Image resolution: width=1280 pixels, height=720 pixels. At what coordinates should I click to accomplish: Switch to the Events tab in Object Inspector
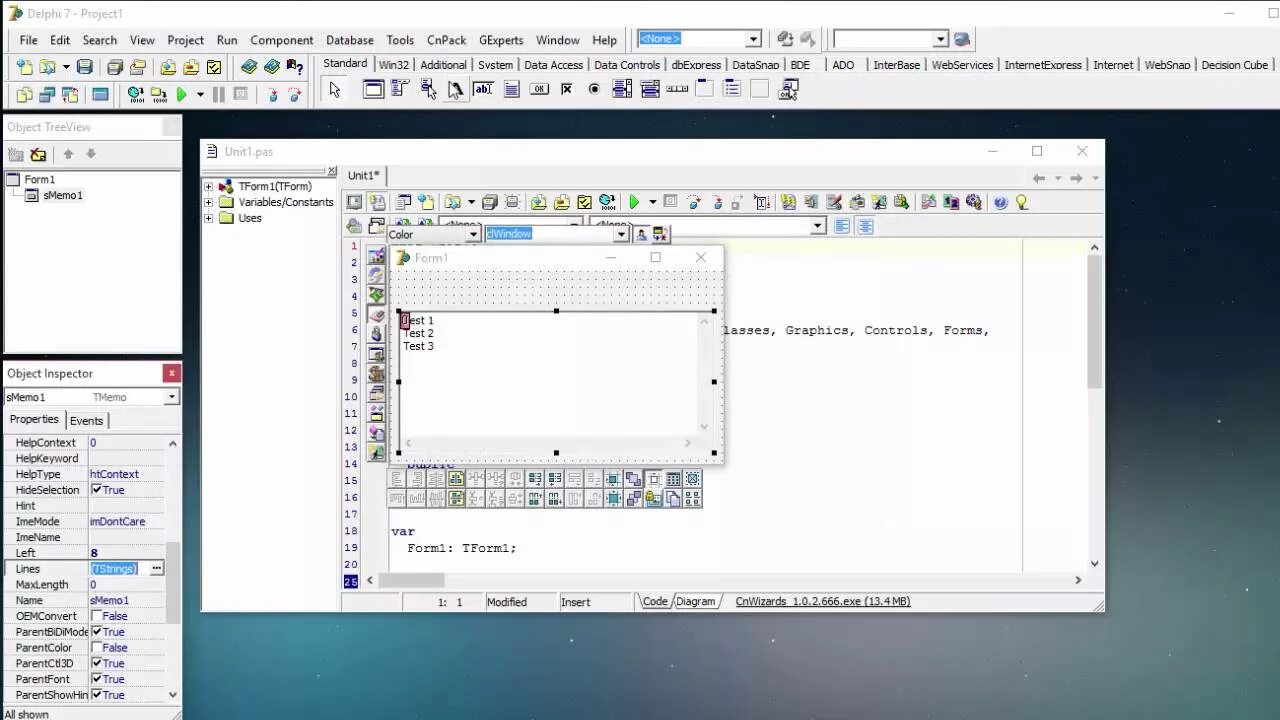[86, 420]
